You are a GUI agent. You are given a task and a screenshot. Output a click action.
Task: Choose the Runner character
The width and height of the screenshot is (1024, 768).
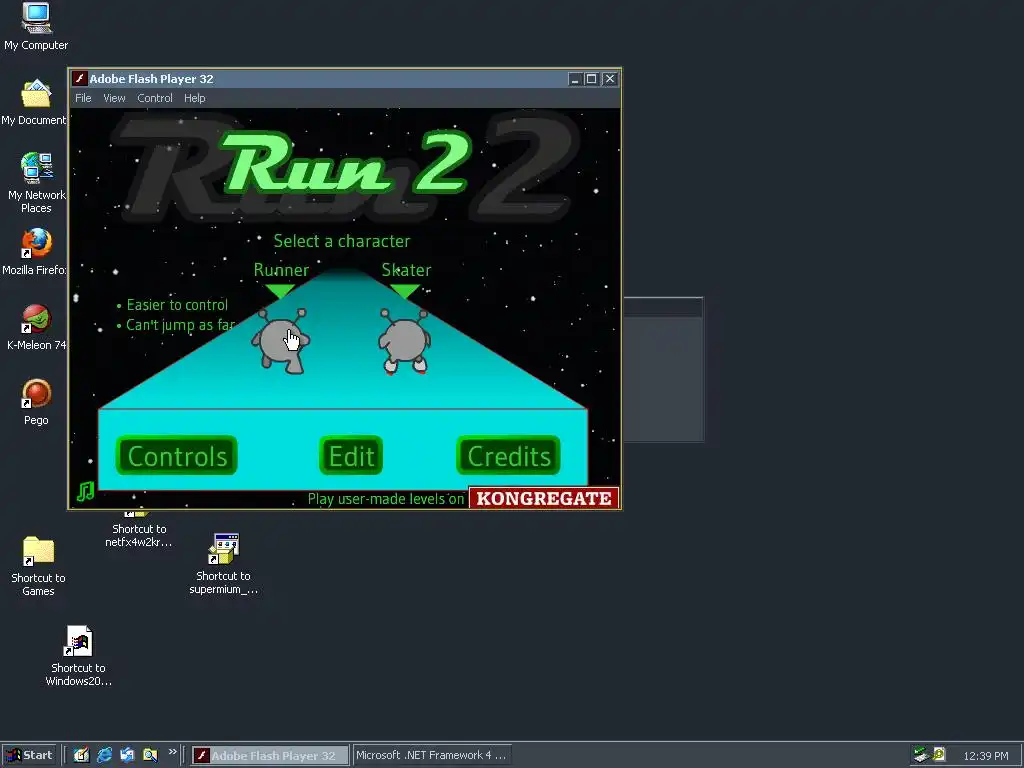[x=281, y=341]
